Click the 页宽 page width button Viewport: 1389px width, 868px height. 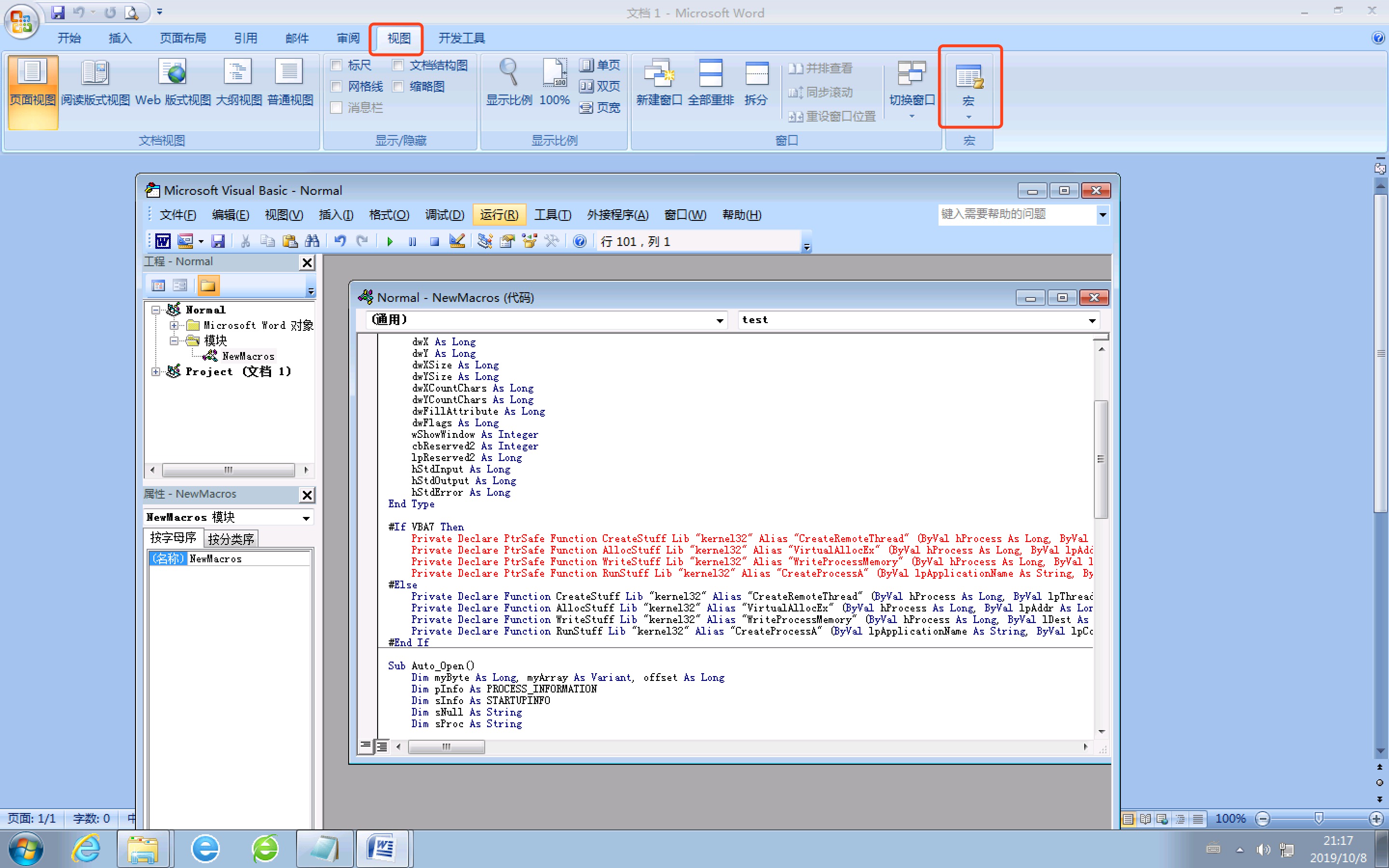tap(600, 108)
